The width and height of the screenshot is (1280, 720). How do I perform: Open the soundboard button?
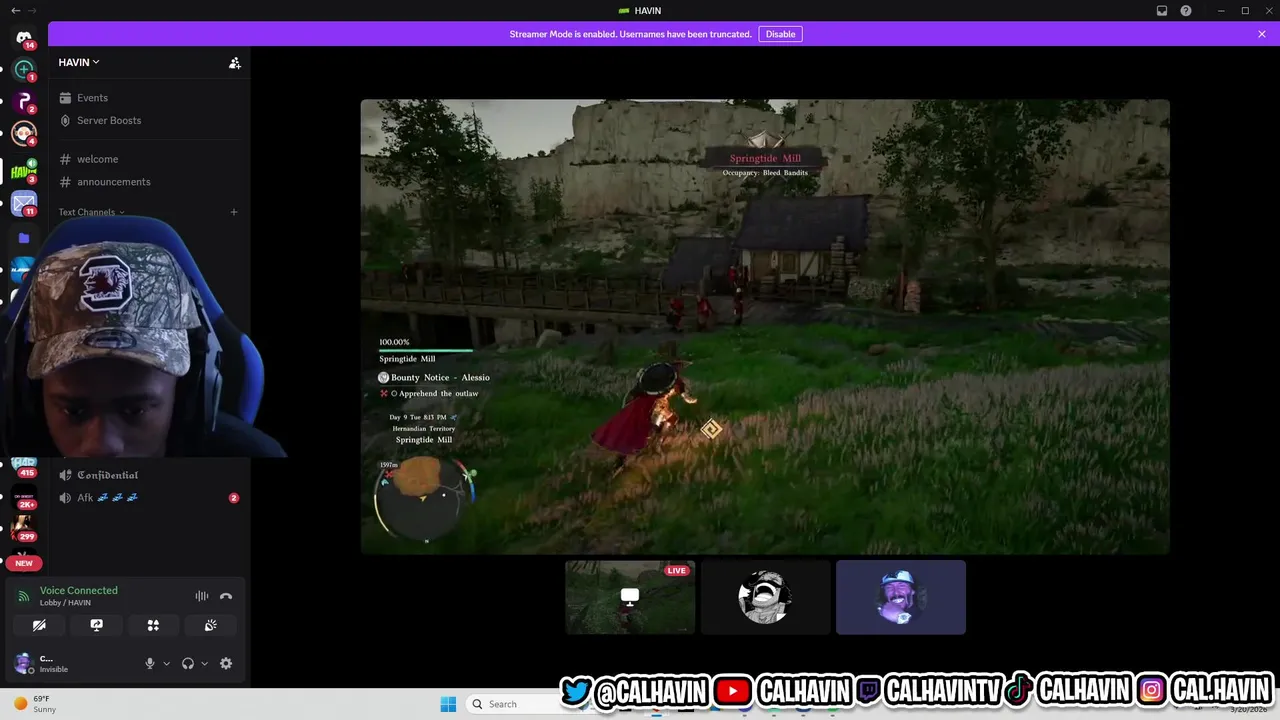coord(210,625)
